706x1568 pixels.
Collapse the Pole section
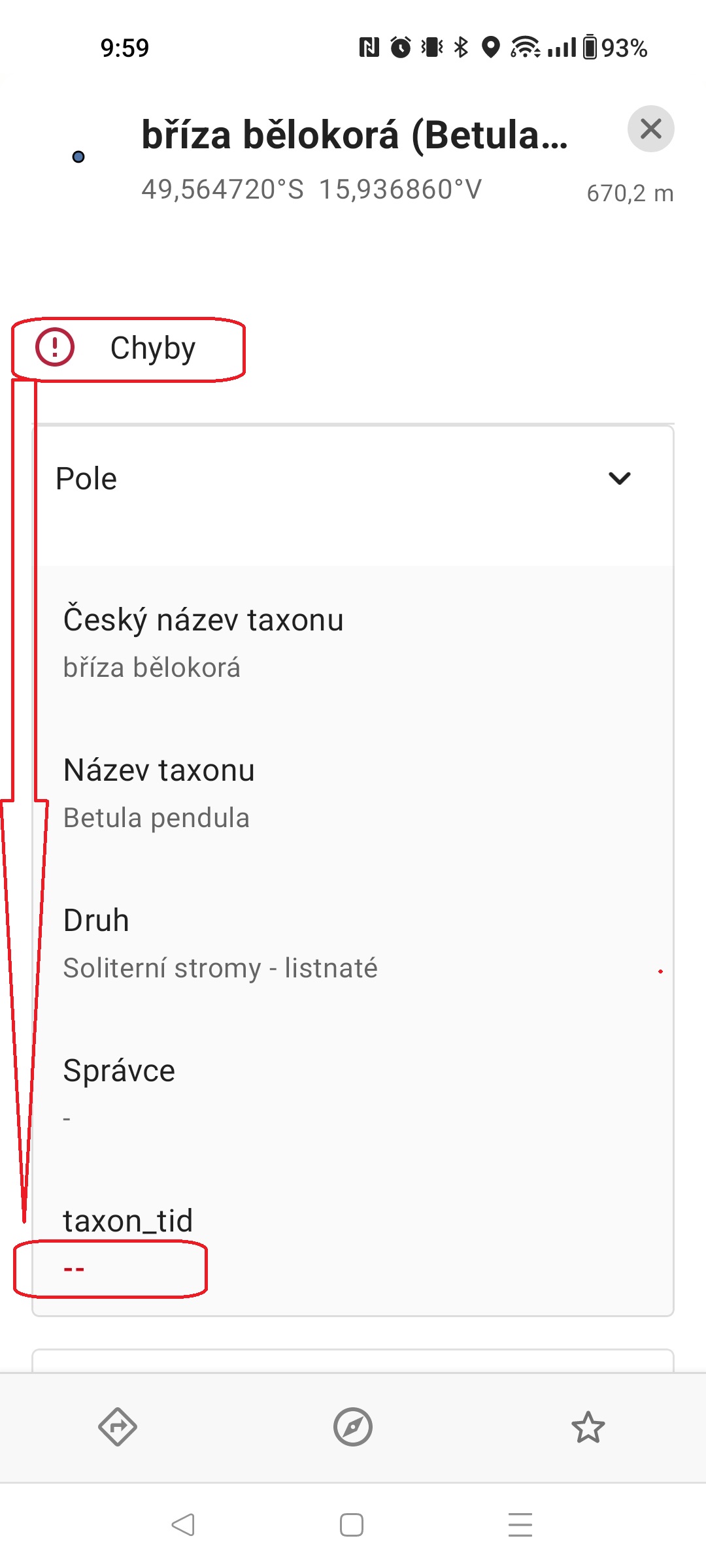pyautogui.click(x=620, y=478)
